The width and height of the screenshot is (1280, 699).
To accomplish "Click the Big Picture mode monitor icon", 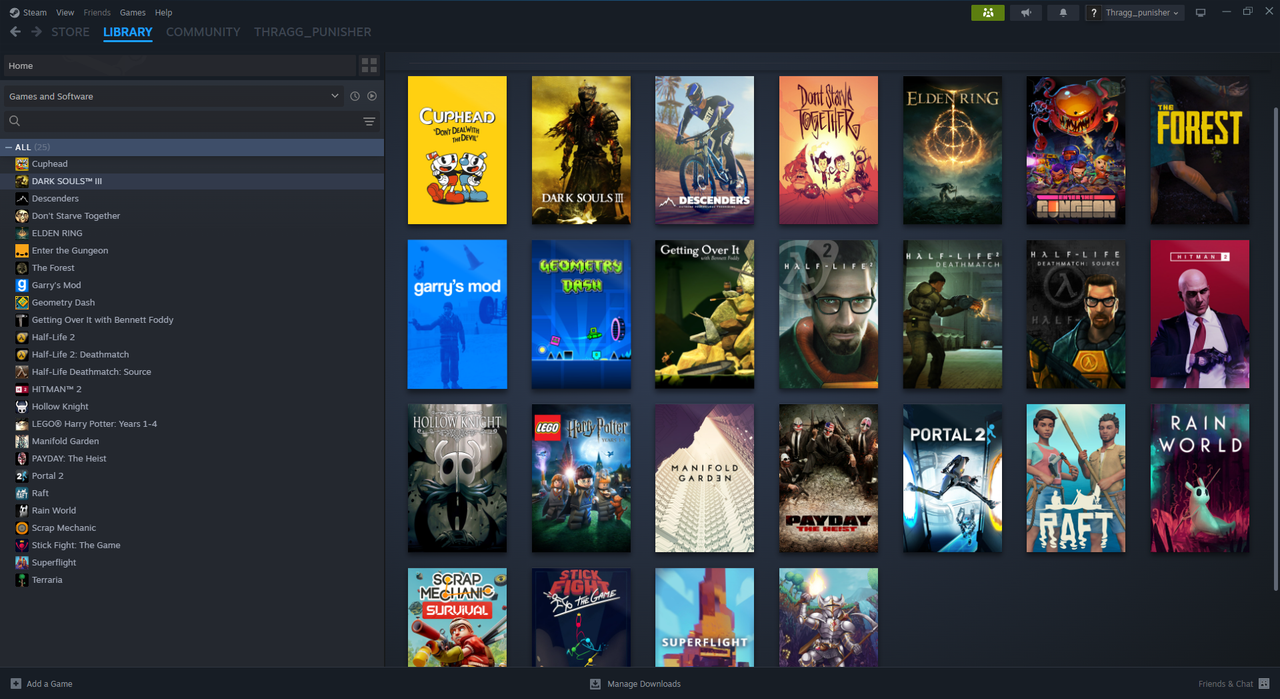I will [x=1201, y=12].
